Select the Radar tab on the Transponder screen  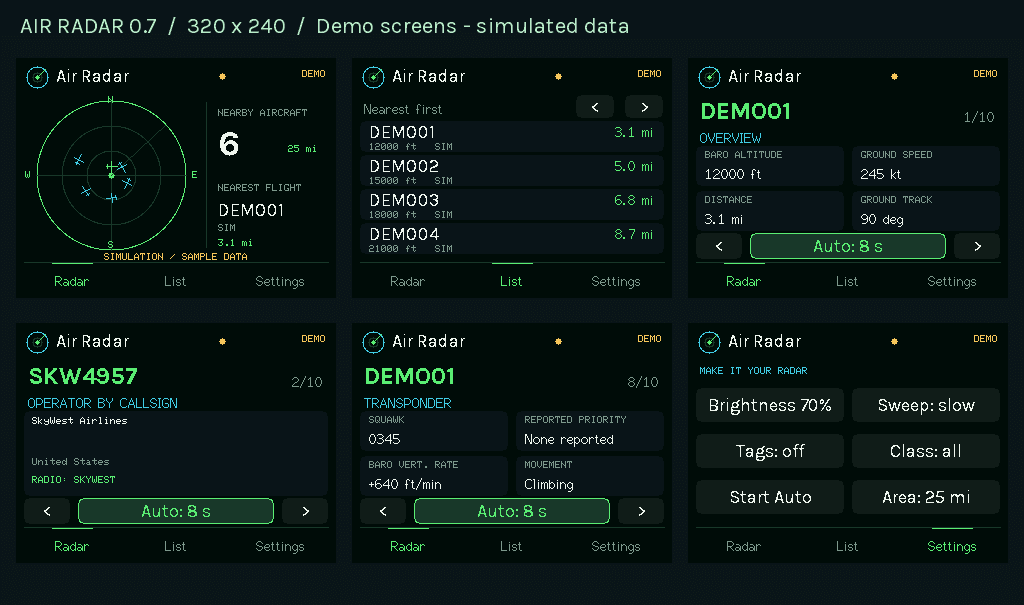pyautogui.click(x=408, y=546)
